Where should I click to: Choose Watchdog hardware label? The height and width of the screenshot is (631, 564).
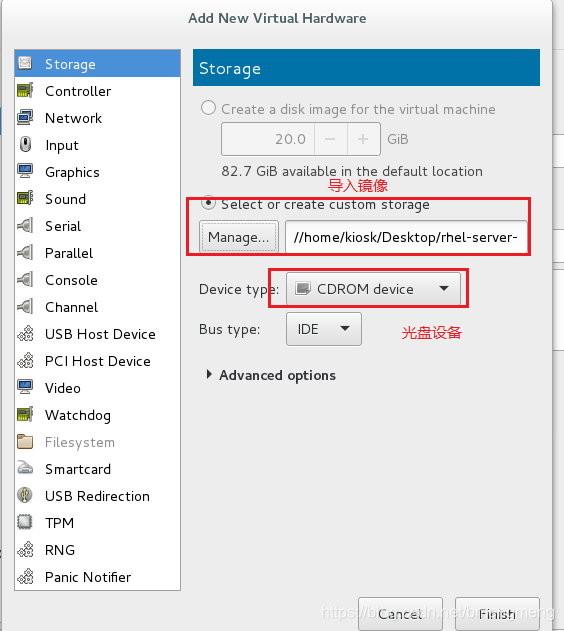click(x=78, y=415)
